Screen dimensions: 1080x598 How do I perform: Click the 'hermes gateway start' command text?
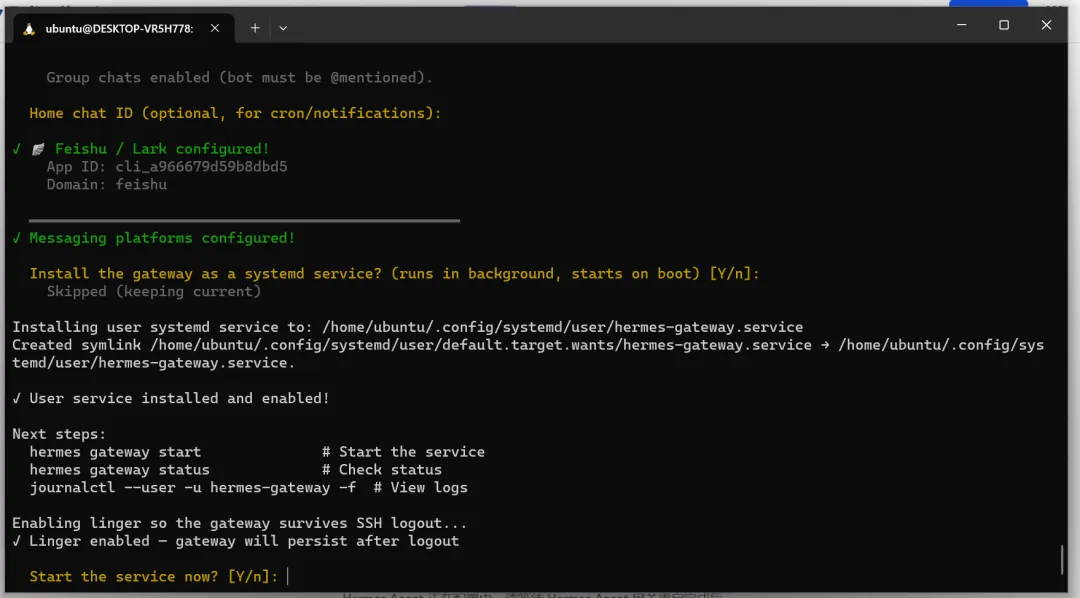(115, 452)
